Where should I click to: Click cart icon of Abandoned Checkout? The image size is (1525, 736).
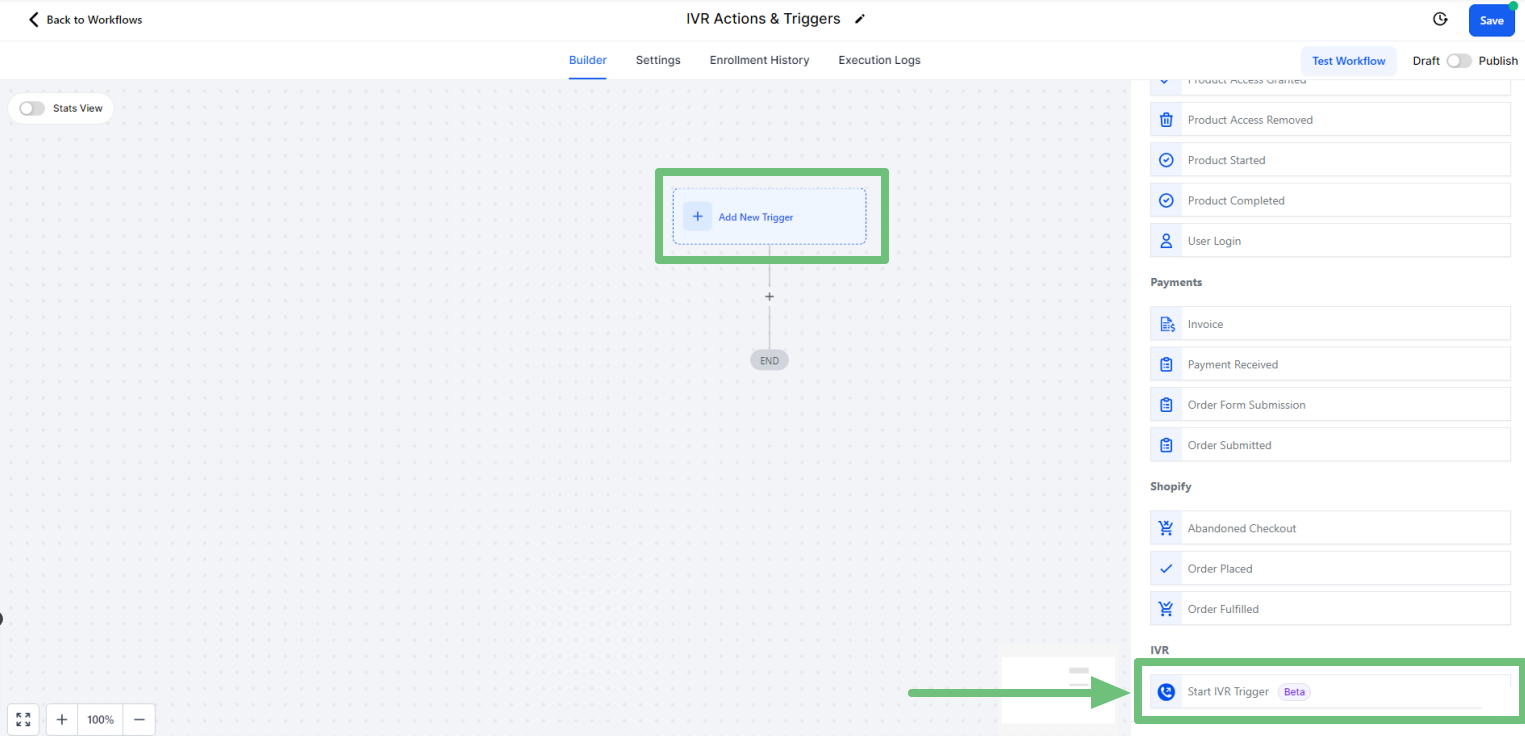click(1166, 528)
